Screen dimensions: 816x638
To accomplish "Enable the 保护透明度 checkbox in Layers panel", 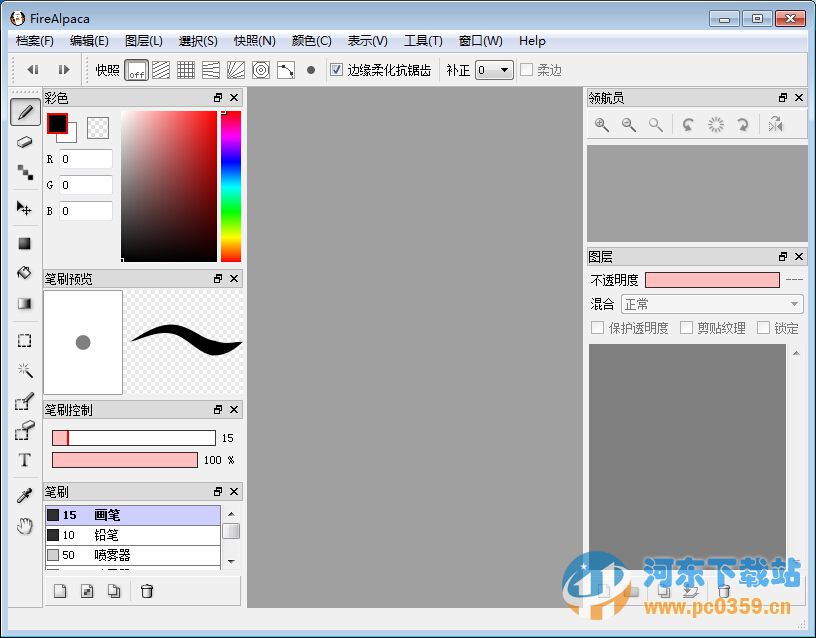I will click(x=597, y=327).
